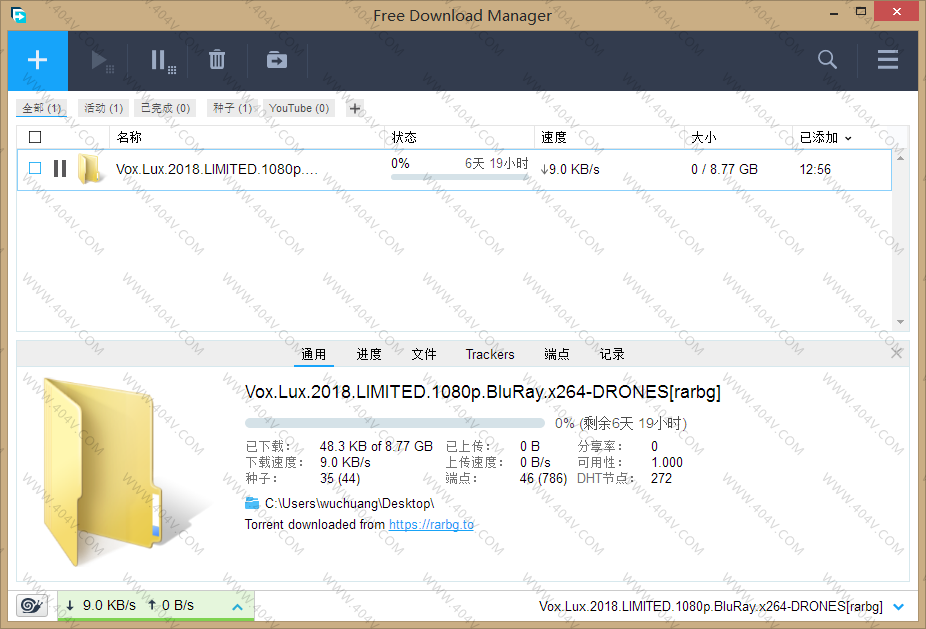Delete selected download with trash icon

217,61
